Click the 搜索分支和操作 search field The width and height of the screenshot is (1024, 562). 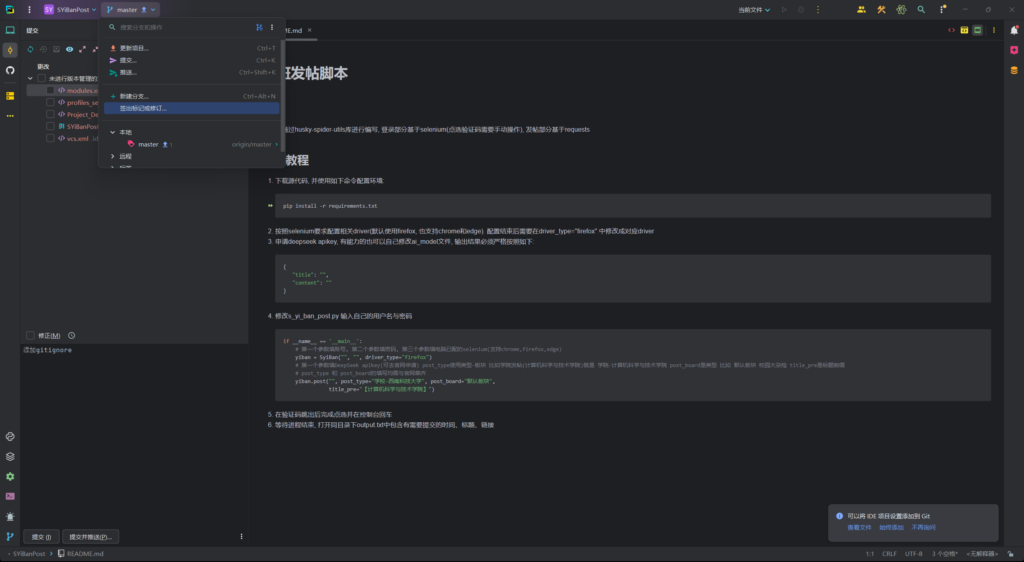click(180, 27)
